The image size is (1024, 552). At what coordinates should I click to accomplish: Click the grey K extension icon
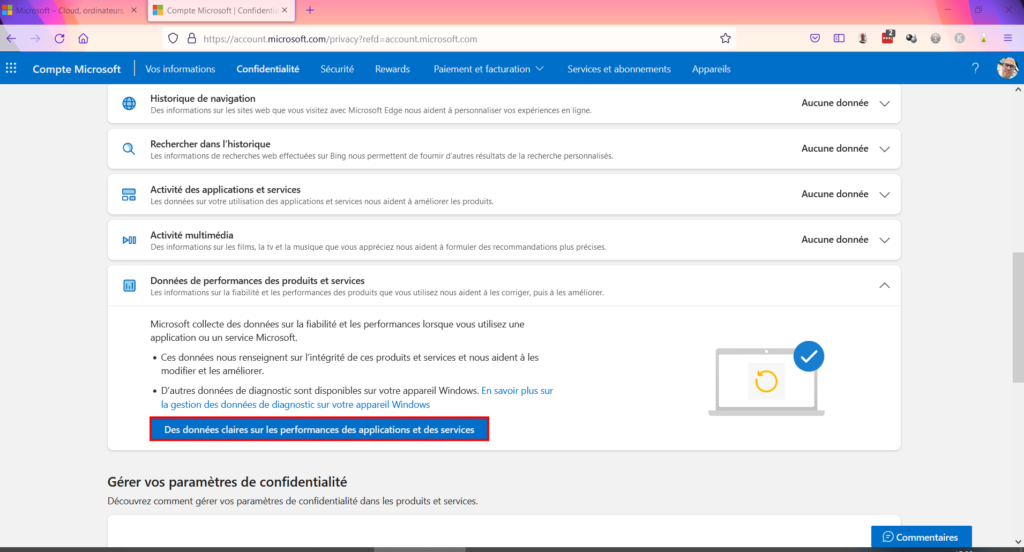click(959, 39)
